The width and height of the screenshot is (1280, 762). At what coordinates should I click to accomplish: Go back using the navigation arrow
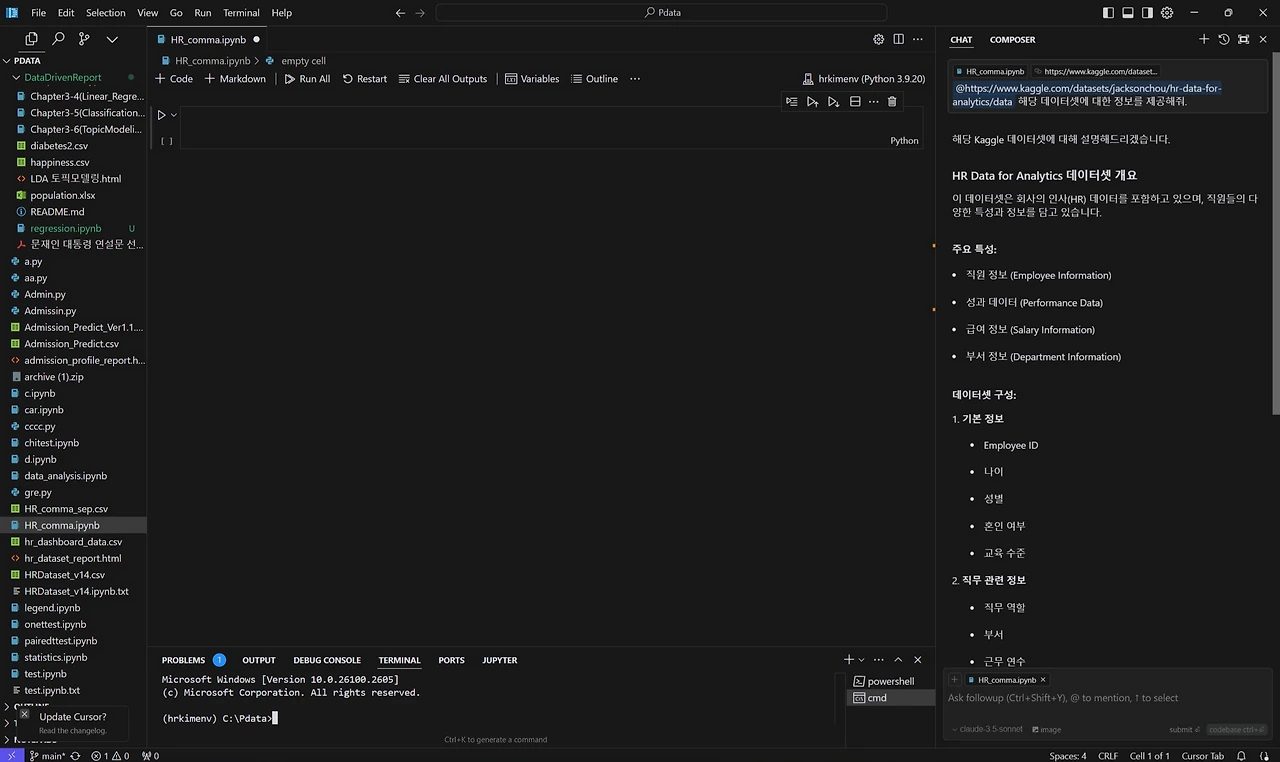click(400, 13)
